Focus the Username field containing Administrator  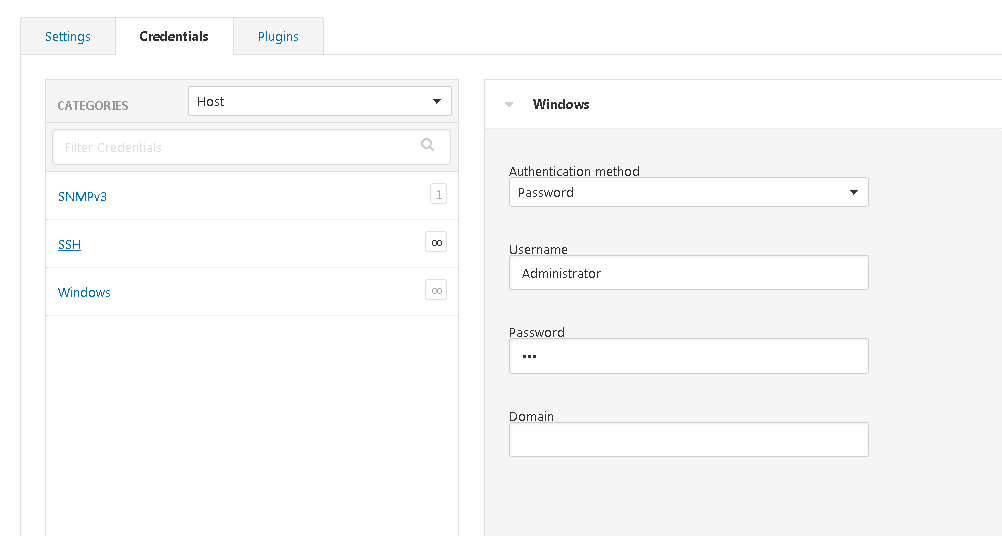(688, 273)
